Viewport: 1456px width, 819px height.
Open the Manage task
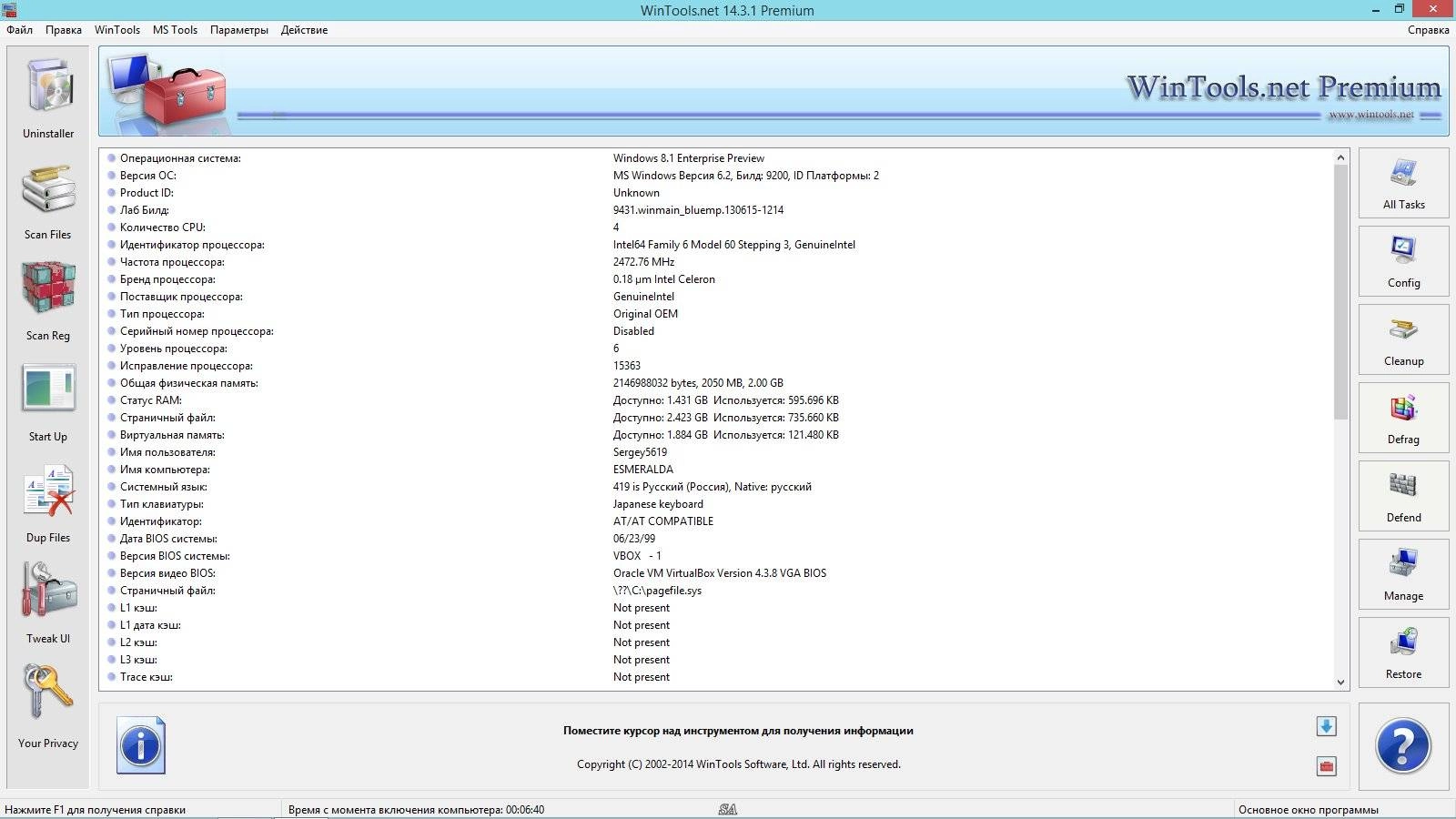(x=1403, y=574)
